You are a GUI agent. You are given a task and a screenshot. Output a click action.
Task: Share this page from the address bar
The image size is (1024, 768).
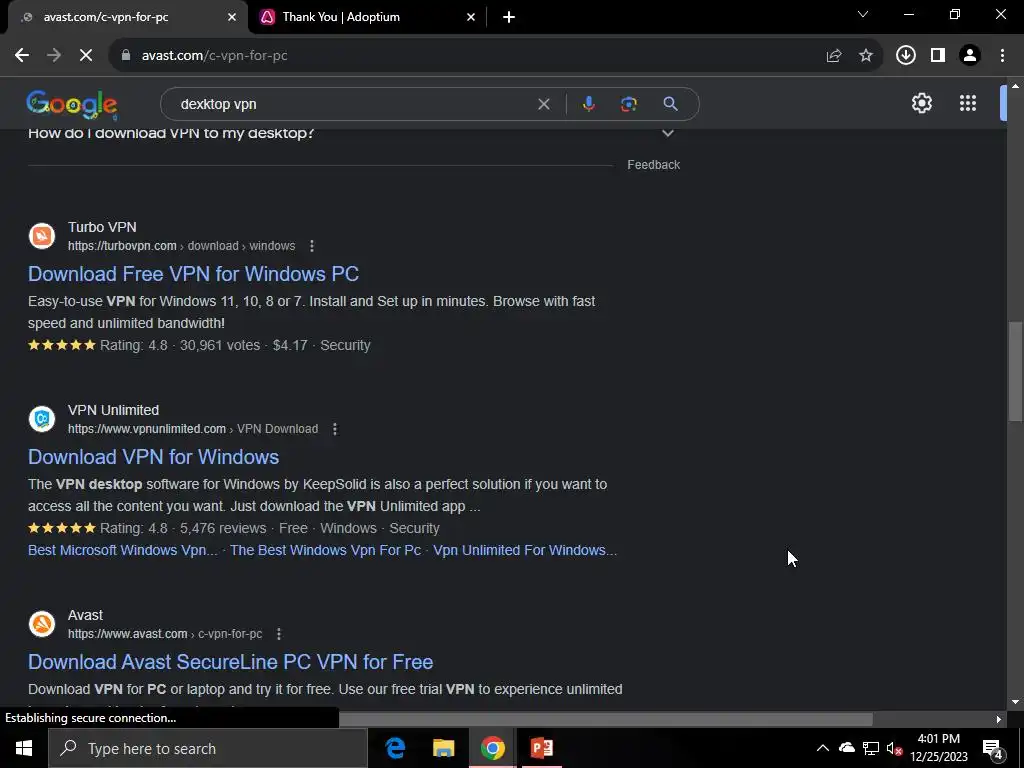point(833,56)
